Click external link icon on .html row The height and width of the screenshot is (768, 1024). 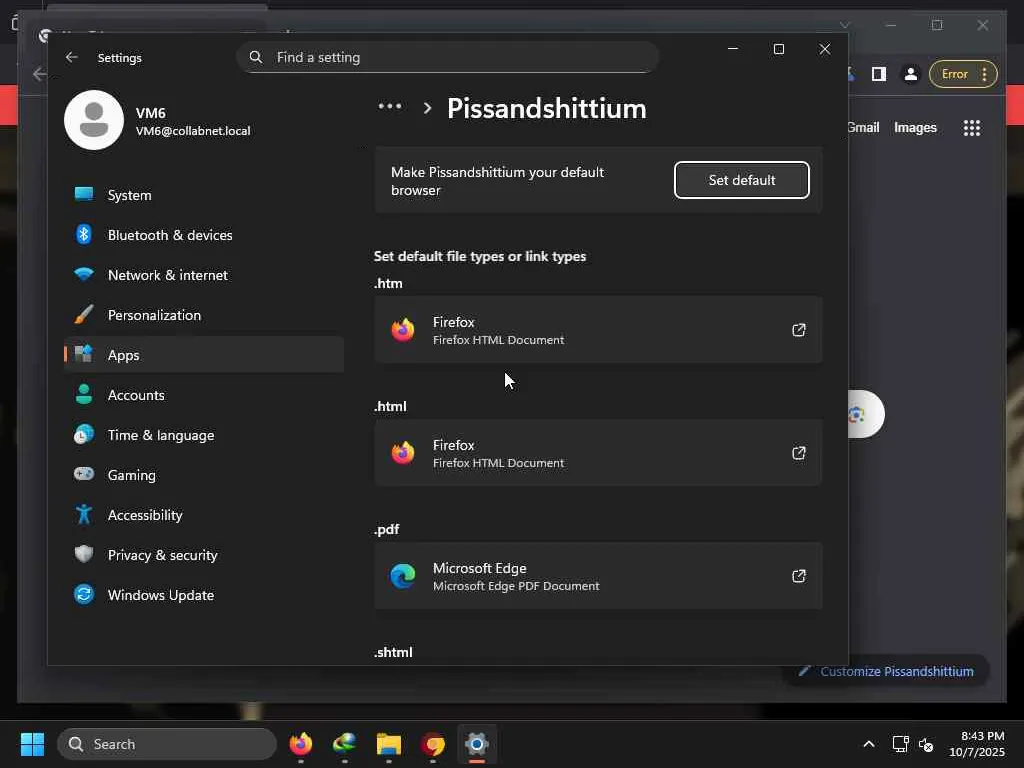[799, 453]
